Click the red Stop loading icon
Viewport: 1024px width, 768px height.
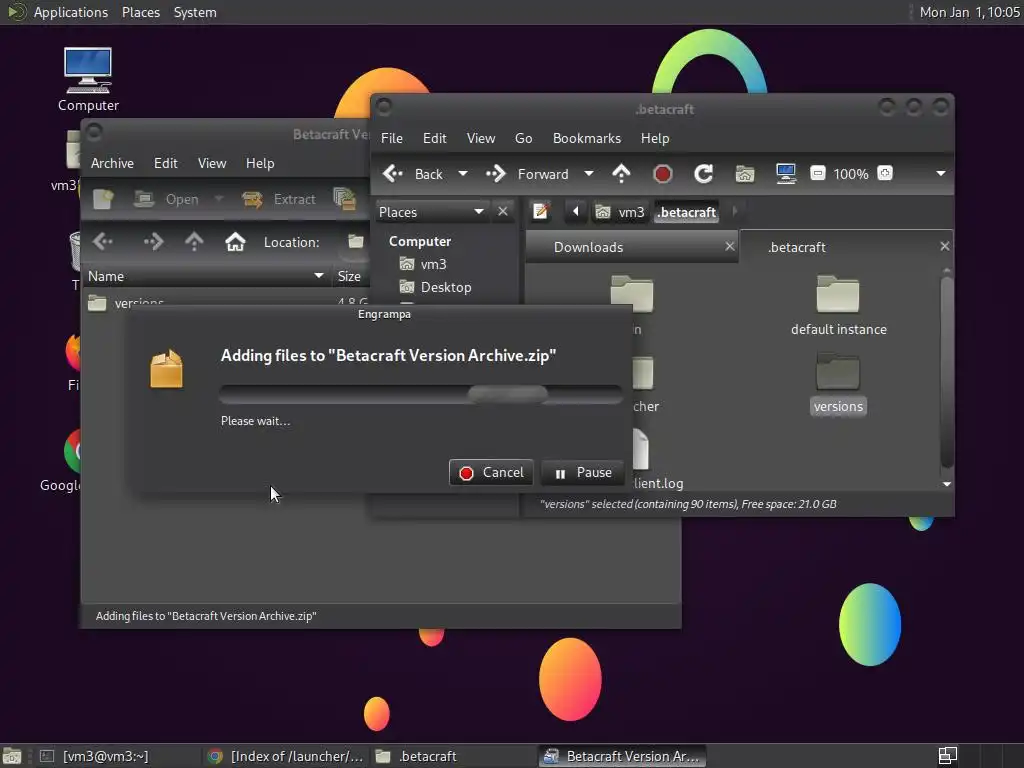pos(662,174)
